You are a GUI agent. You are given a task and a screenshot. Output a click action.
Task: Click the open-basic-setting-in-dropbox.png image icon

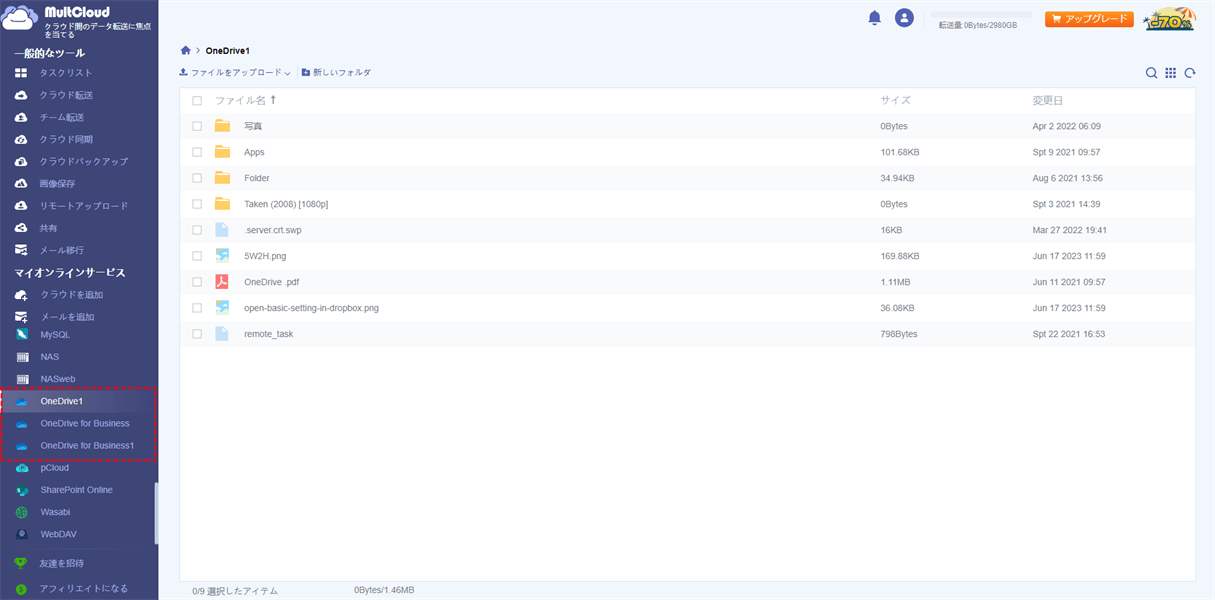222,308
